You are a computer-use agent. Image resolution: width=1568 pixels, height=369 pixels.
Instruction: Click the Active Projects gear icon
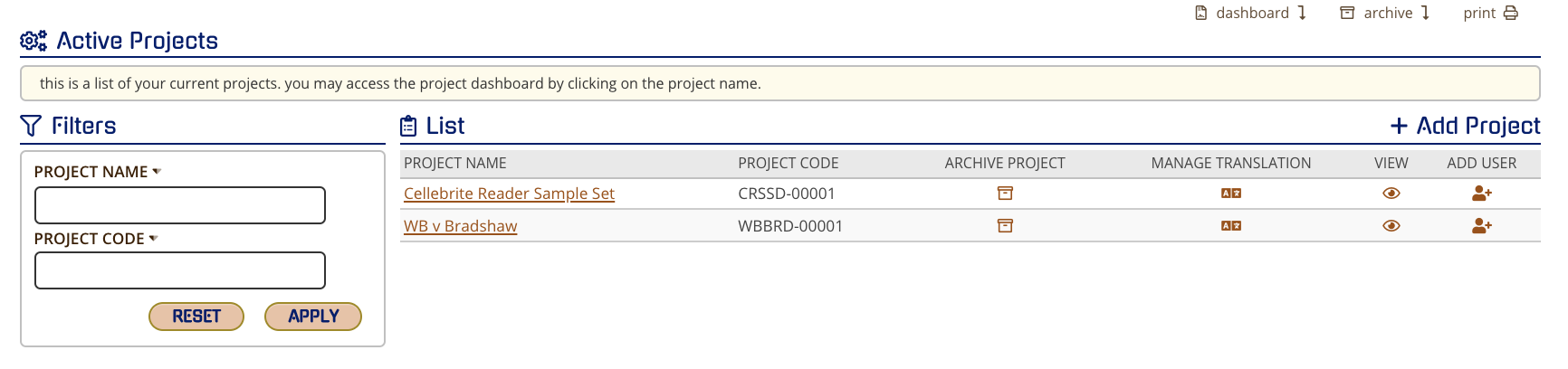pyautogui.click(x=33, y=41)
